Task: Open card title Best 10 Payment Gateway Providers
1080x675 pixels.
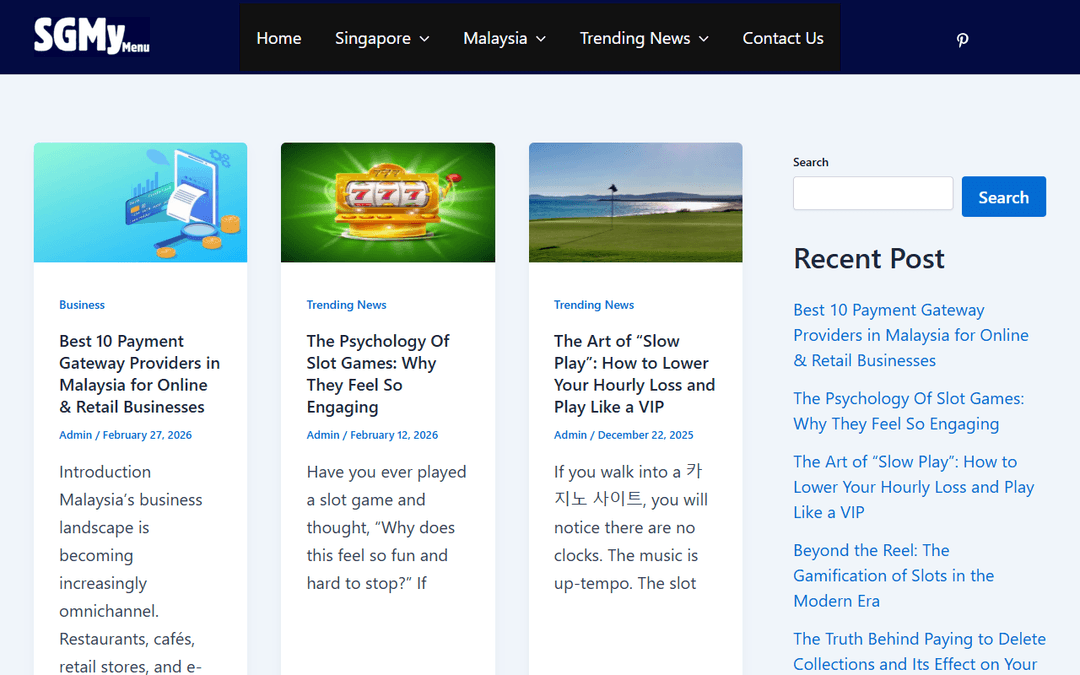Action: pos(139,374)
